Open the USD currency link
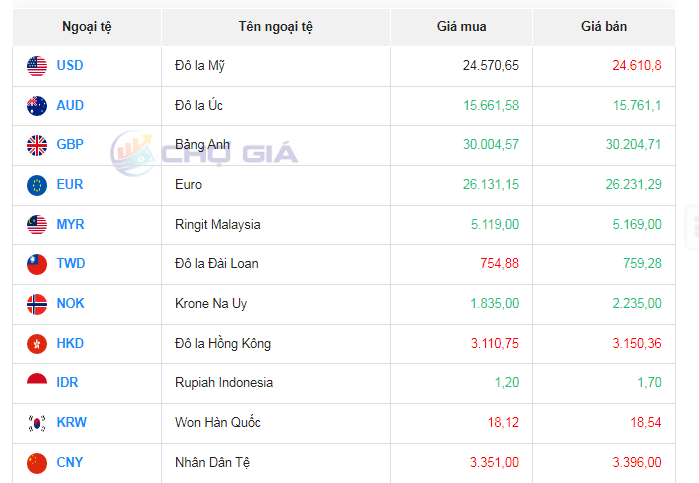The width and height of the screenshot is (699, 483). pos(70,66)
